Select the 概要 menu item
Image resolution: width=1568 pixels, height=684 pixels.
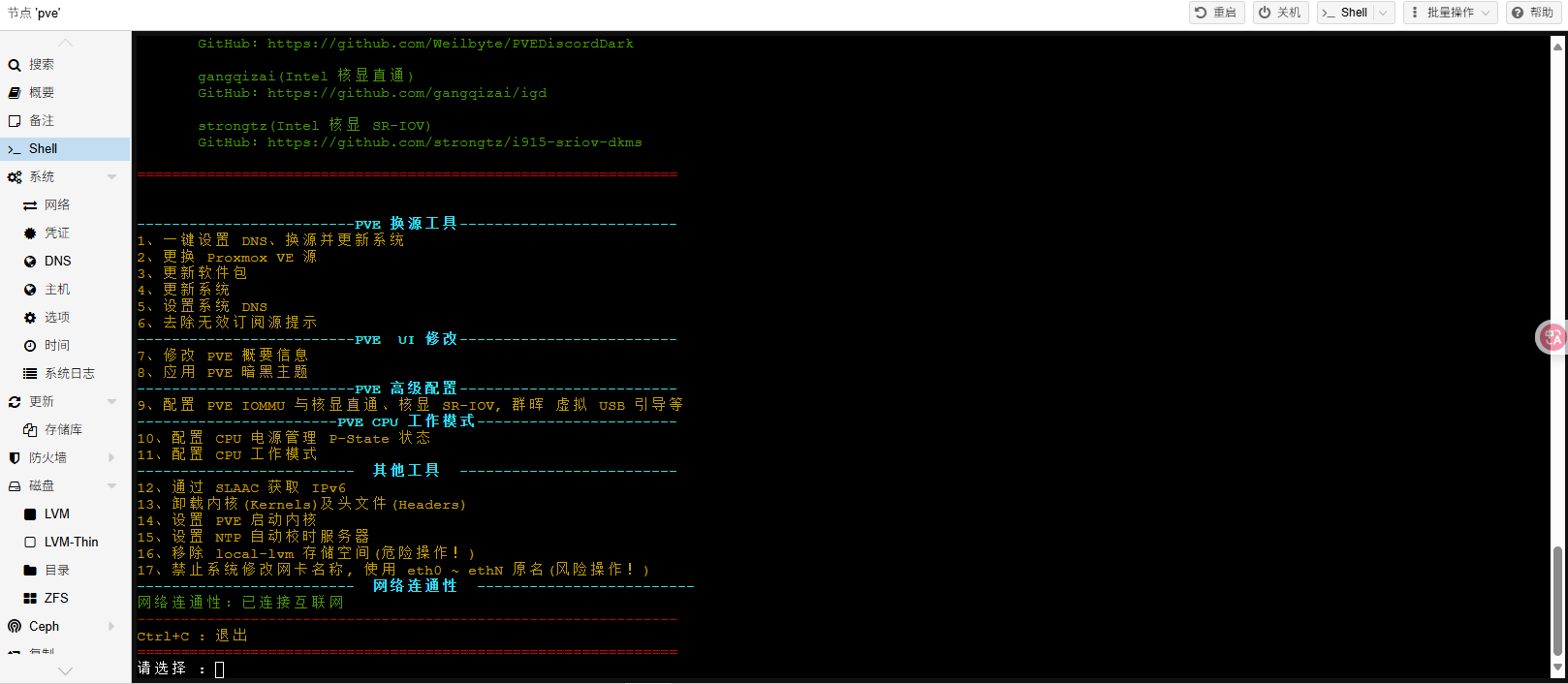(x=65, y=93)
